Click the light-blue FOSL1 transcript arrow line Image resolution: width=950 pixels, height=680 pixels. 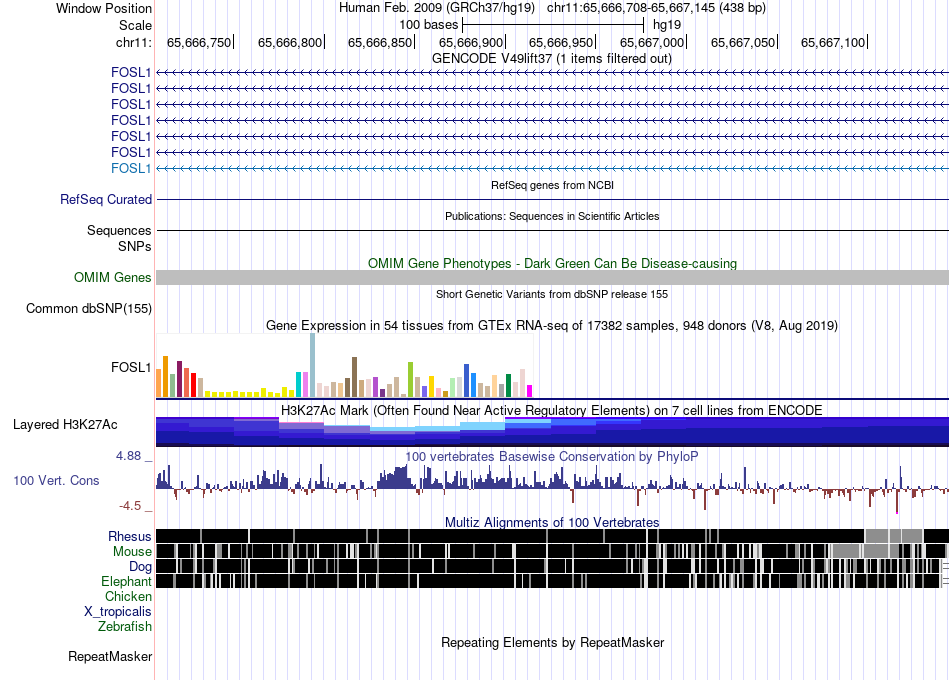[553, 168]
